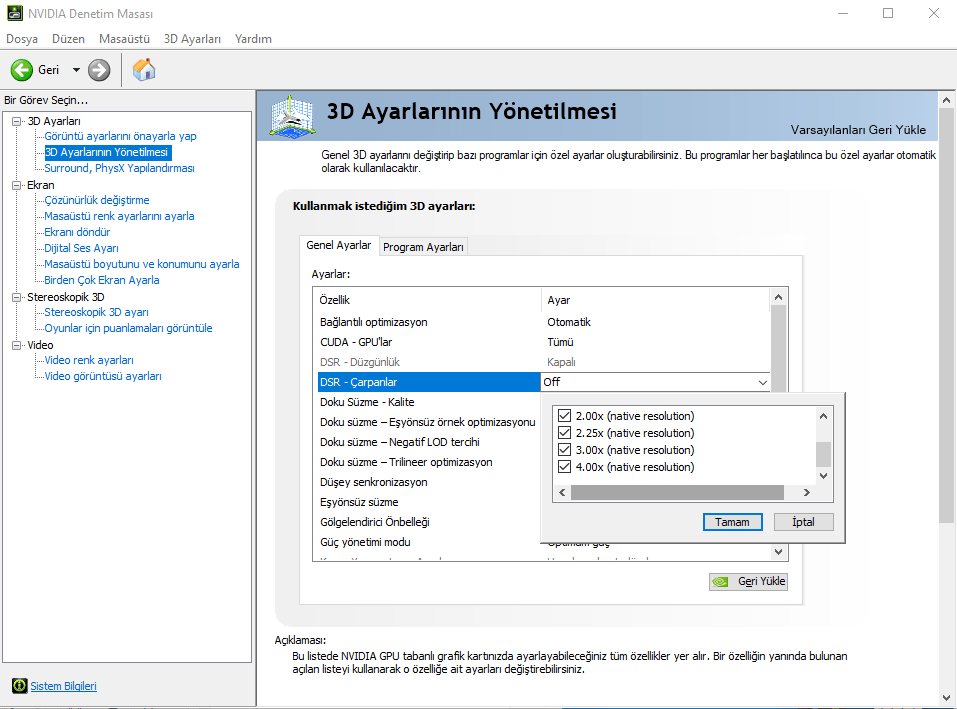Select Doku süzme – Negatif LOD tercihi

tap(427, 442)
